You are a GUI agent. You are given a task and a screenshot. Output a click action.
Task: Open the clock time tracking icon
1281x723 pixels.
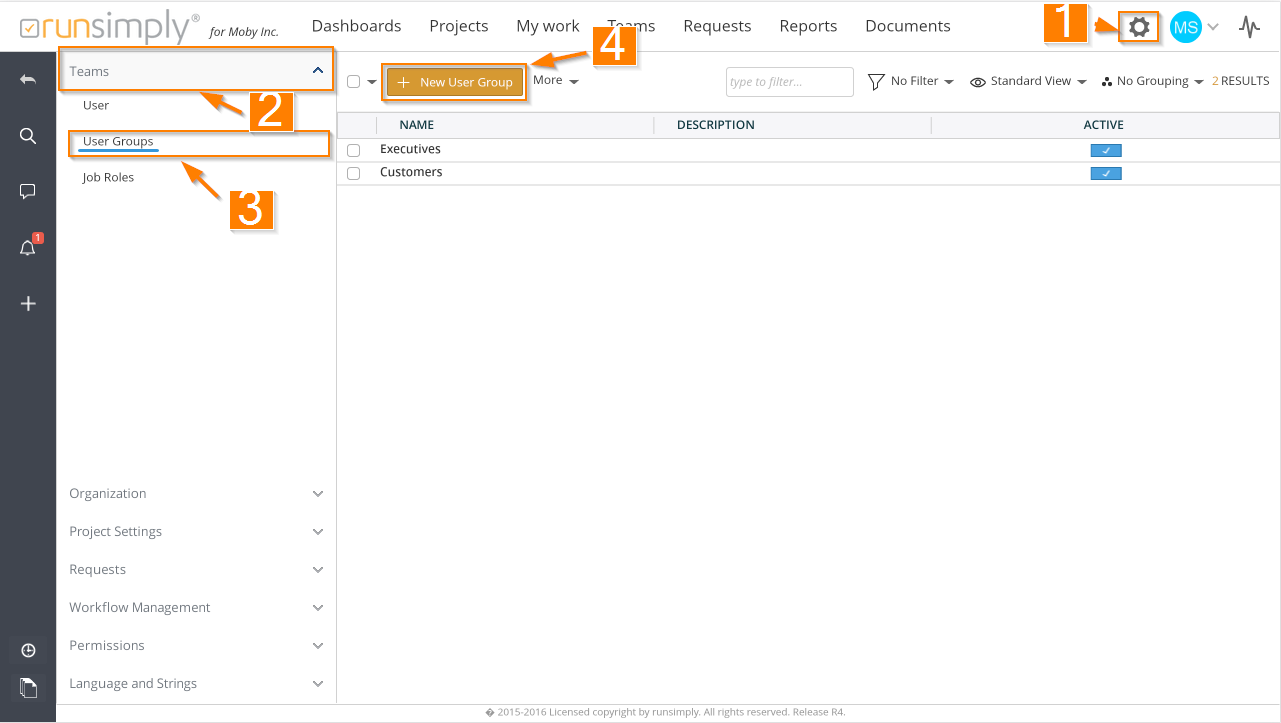click(x=28, y=651)
